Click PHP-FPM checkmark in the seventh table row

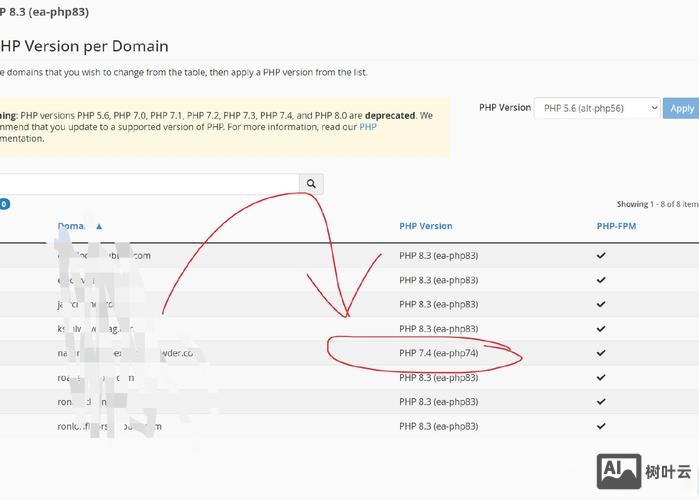click(x=601, y=402)
